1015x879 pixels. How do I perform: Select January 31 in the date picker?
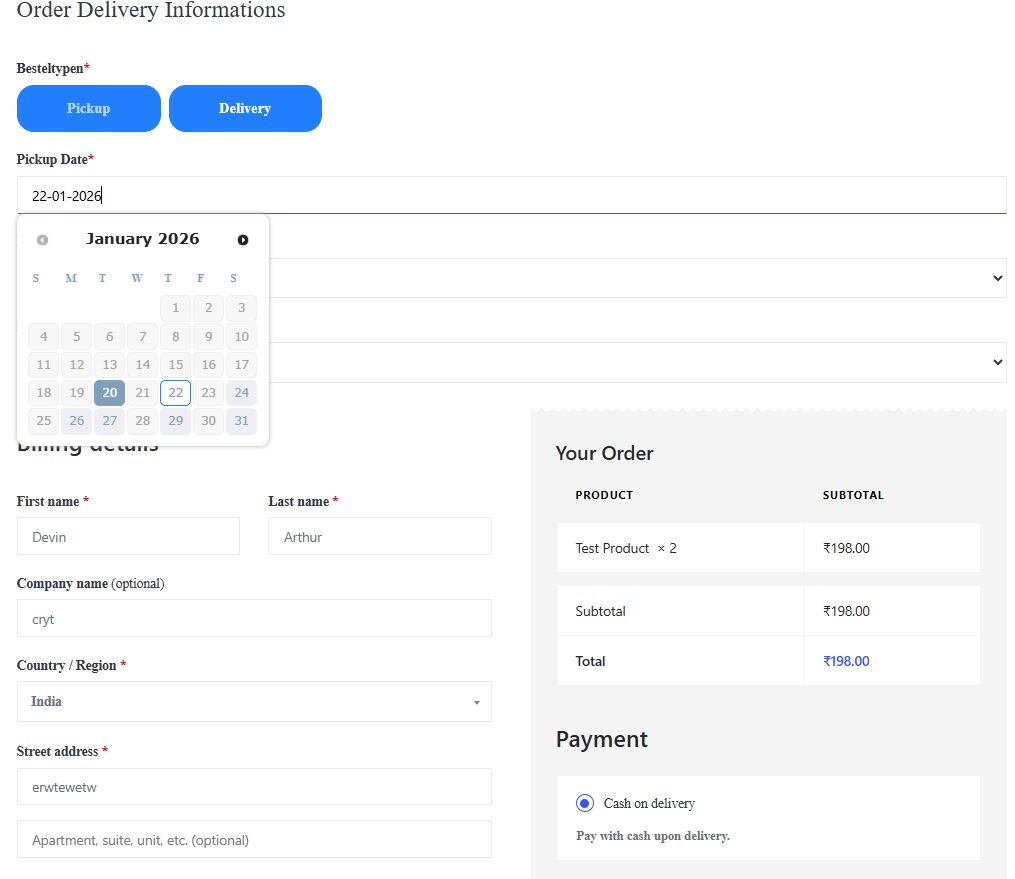tap(241, 421)
